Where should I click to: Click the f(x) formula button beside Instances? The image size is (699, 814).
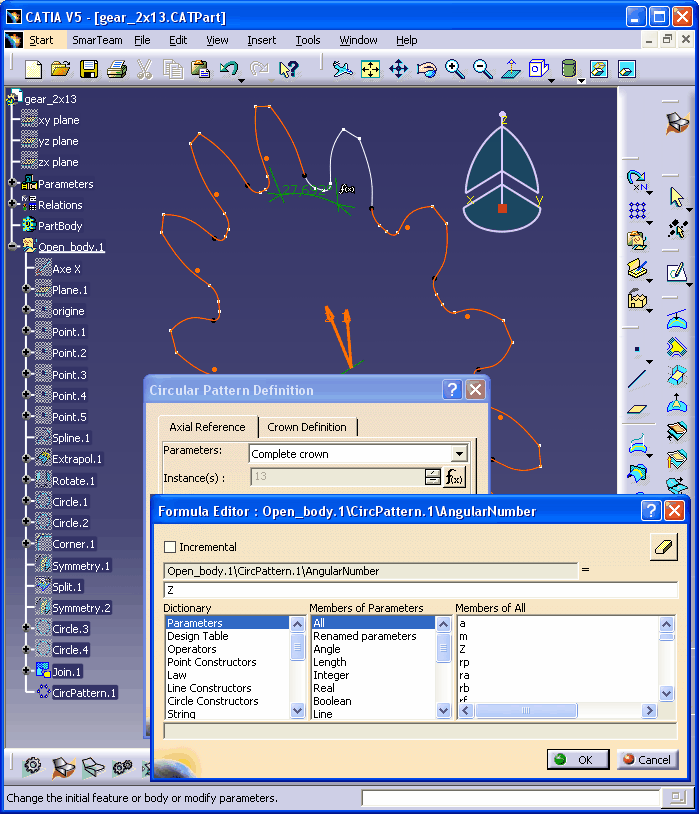pos(454,477)
